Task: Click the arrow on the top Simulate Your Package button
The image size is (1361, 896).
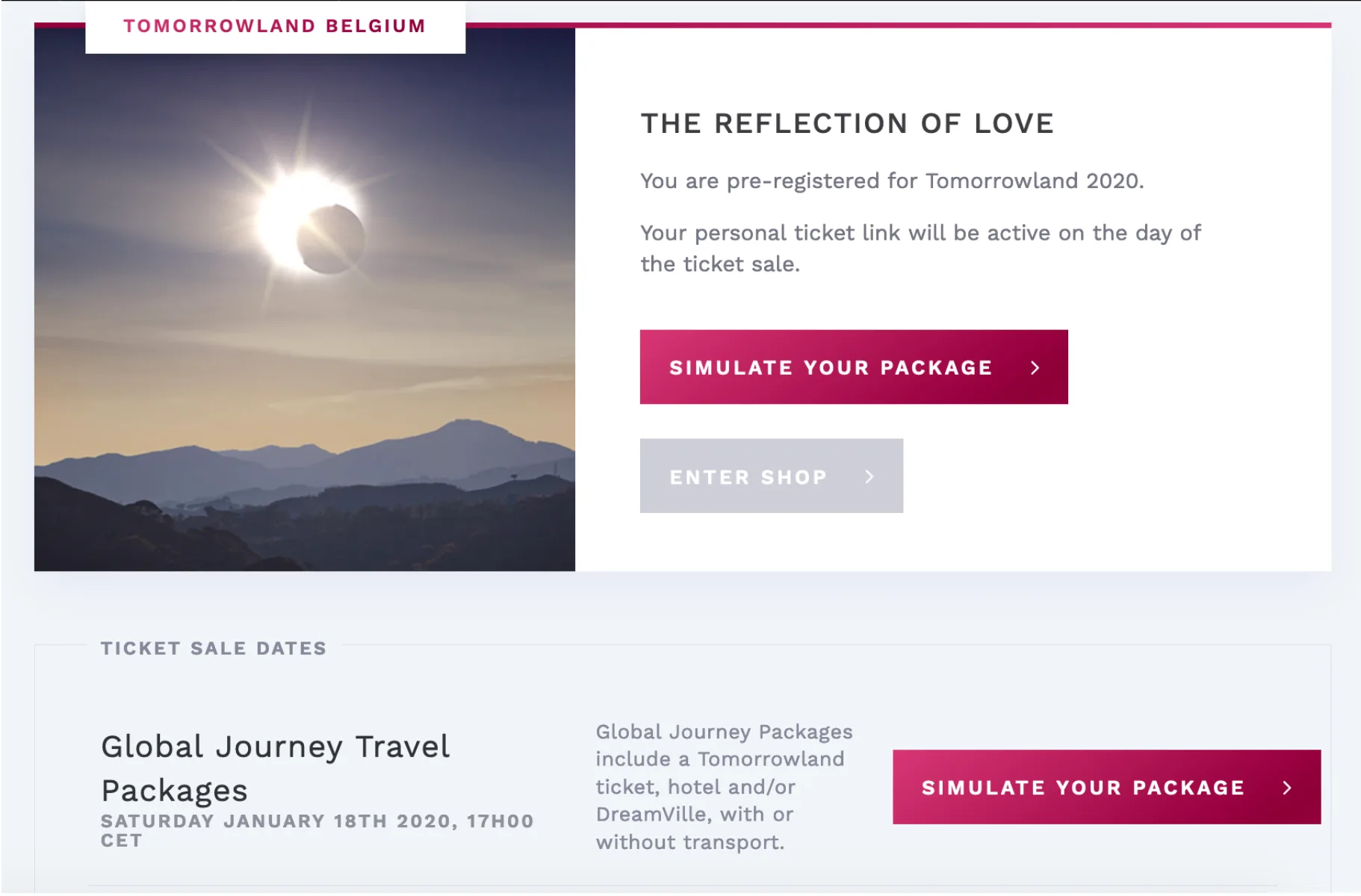Action: coord(1035,367)
